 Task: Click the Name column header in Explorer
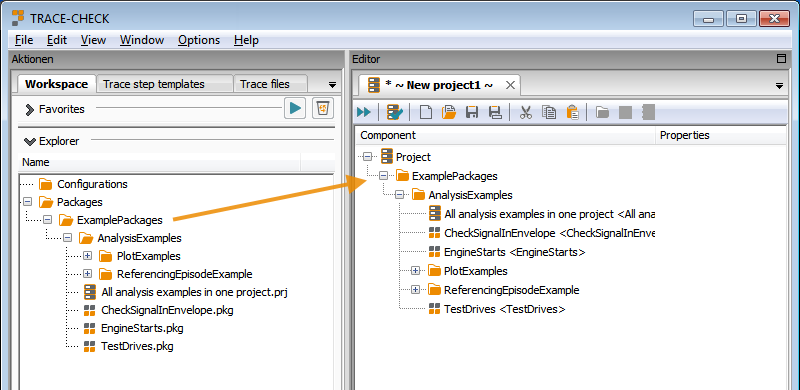point(159,162)
